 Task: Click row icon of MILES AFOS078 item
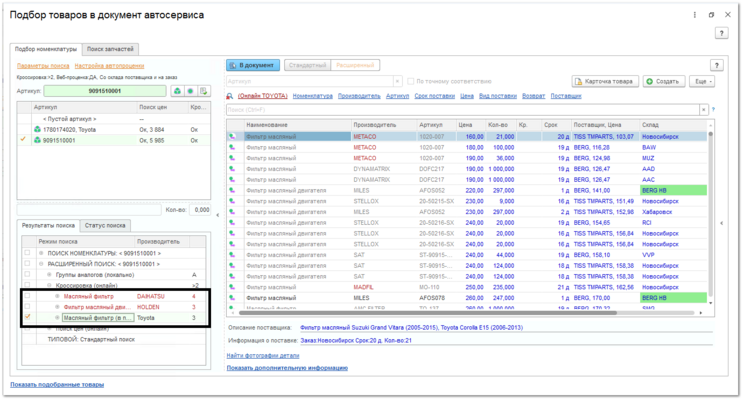[x=232, y=298]
